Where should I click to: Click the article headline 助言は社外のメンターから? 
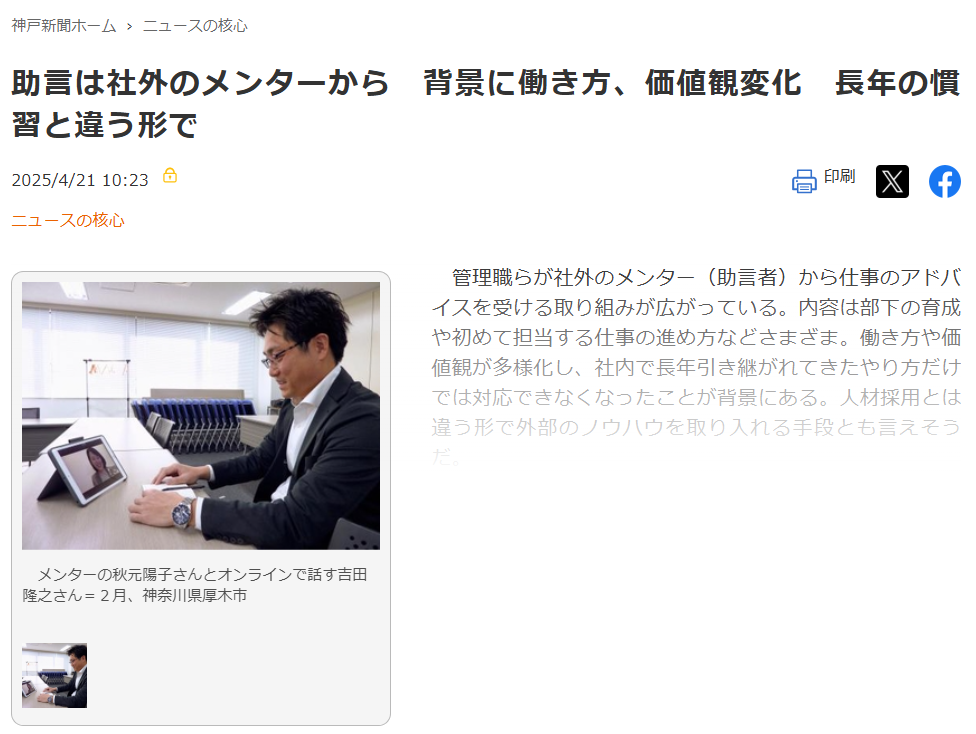click(x=200, y=83)
